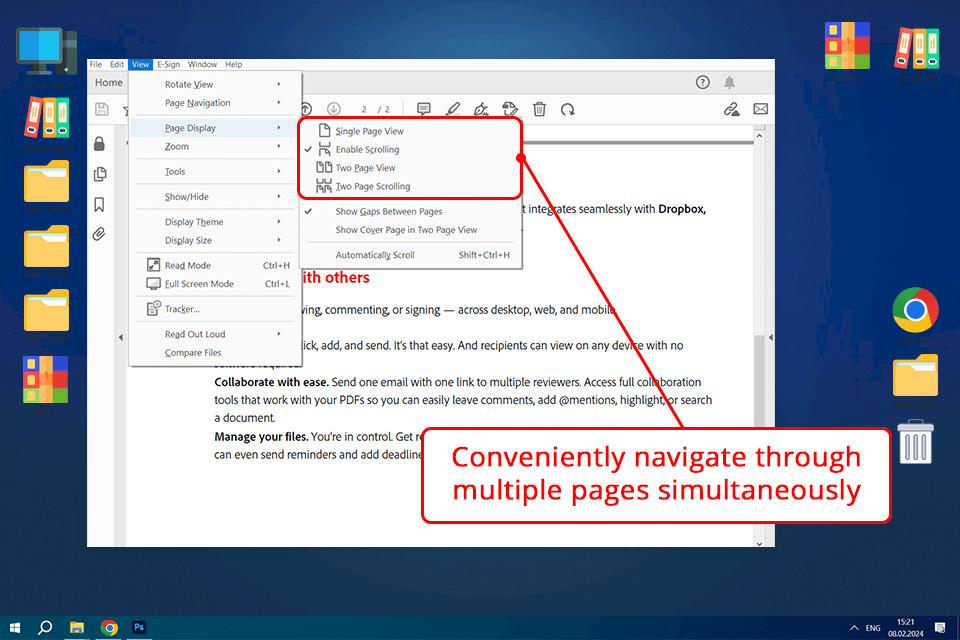Open File Explorer from the taskbar

click(77, 628)
